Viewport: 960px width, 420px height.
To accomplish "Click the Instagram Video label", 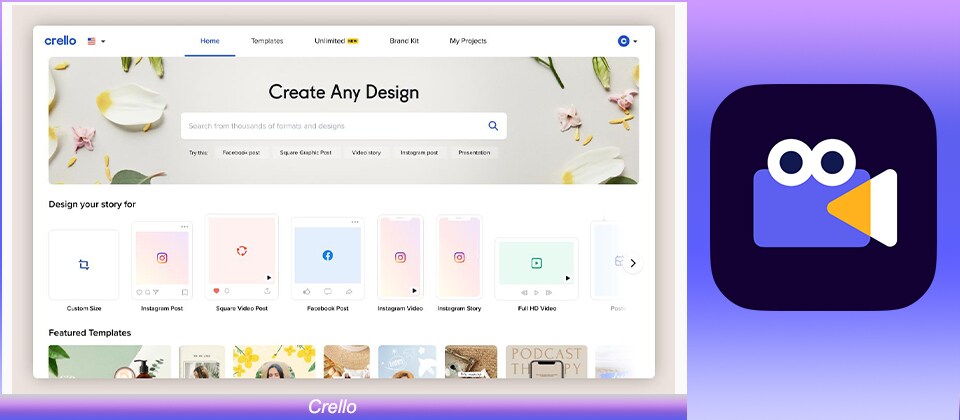I will pyautogui.click(x=400, y=309).
